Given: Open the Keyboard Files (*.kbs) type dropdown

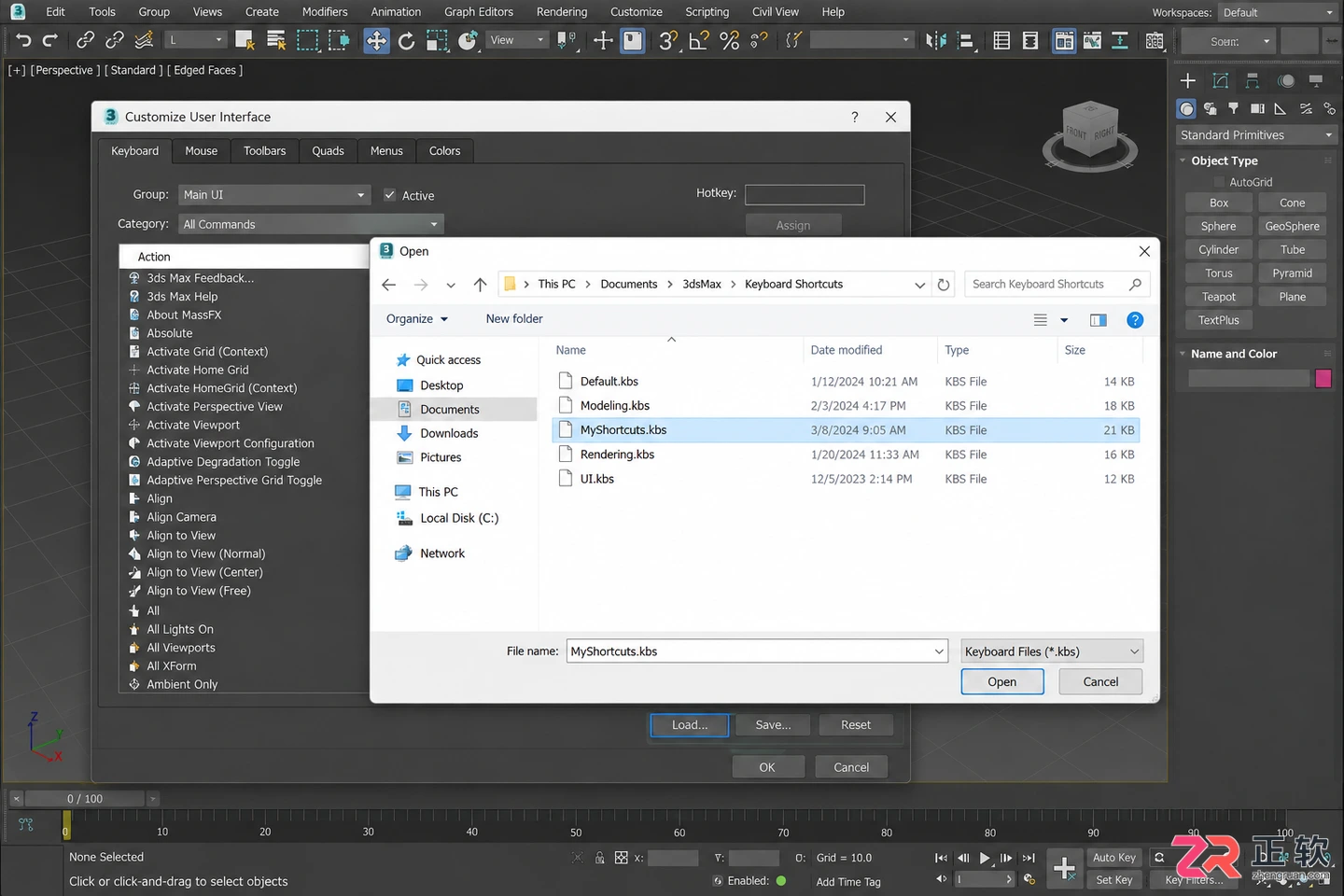Looking at the screenshot, I should click(1051, 651).
